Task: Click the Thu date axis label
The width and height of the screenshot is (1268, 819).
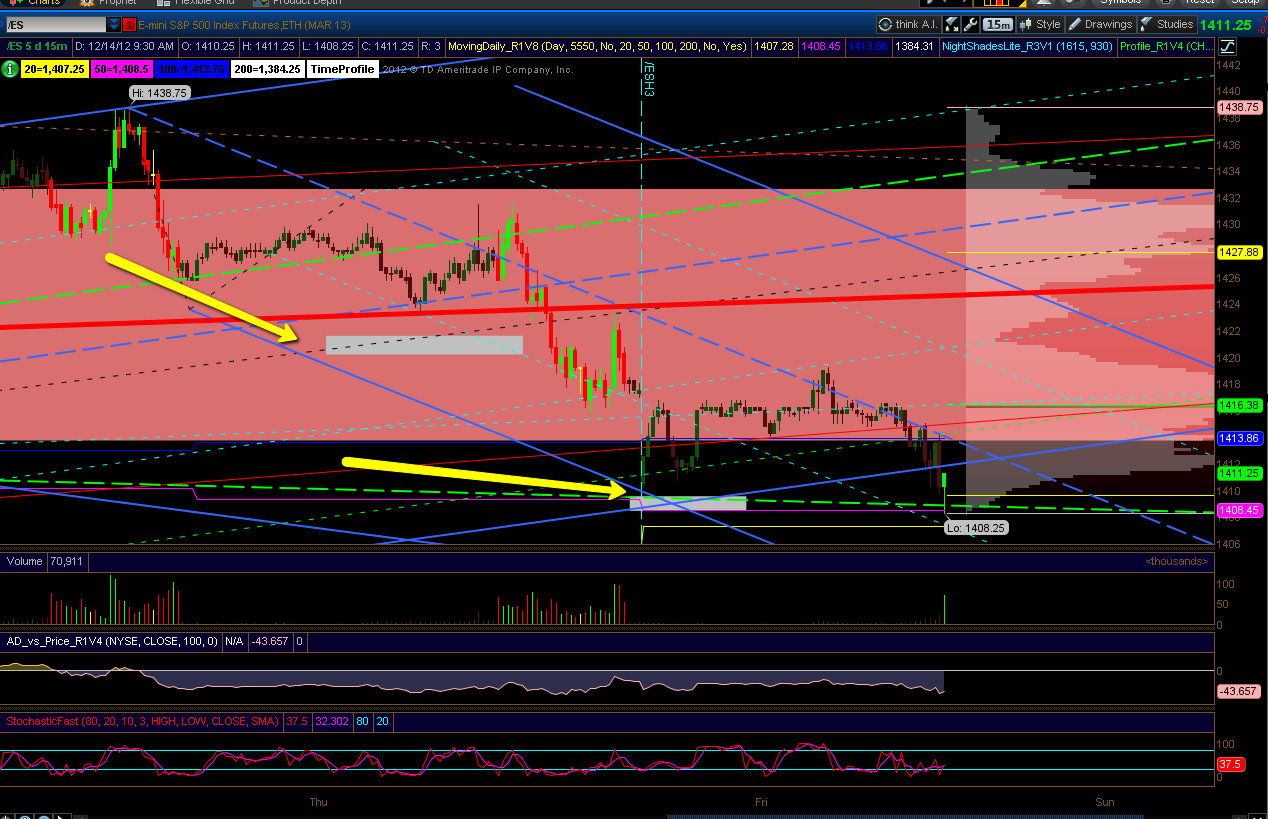Action: point(318,802)
